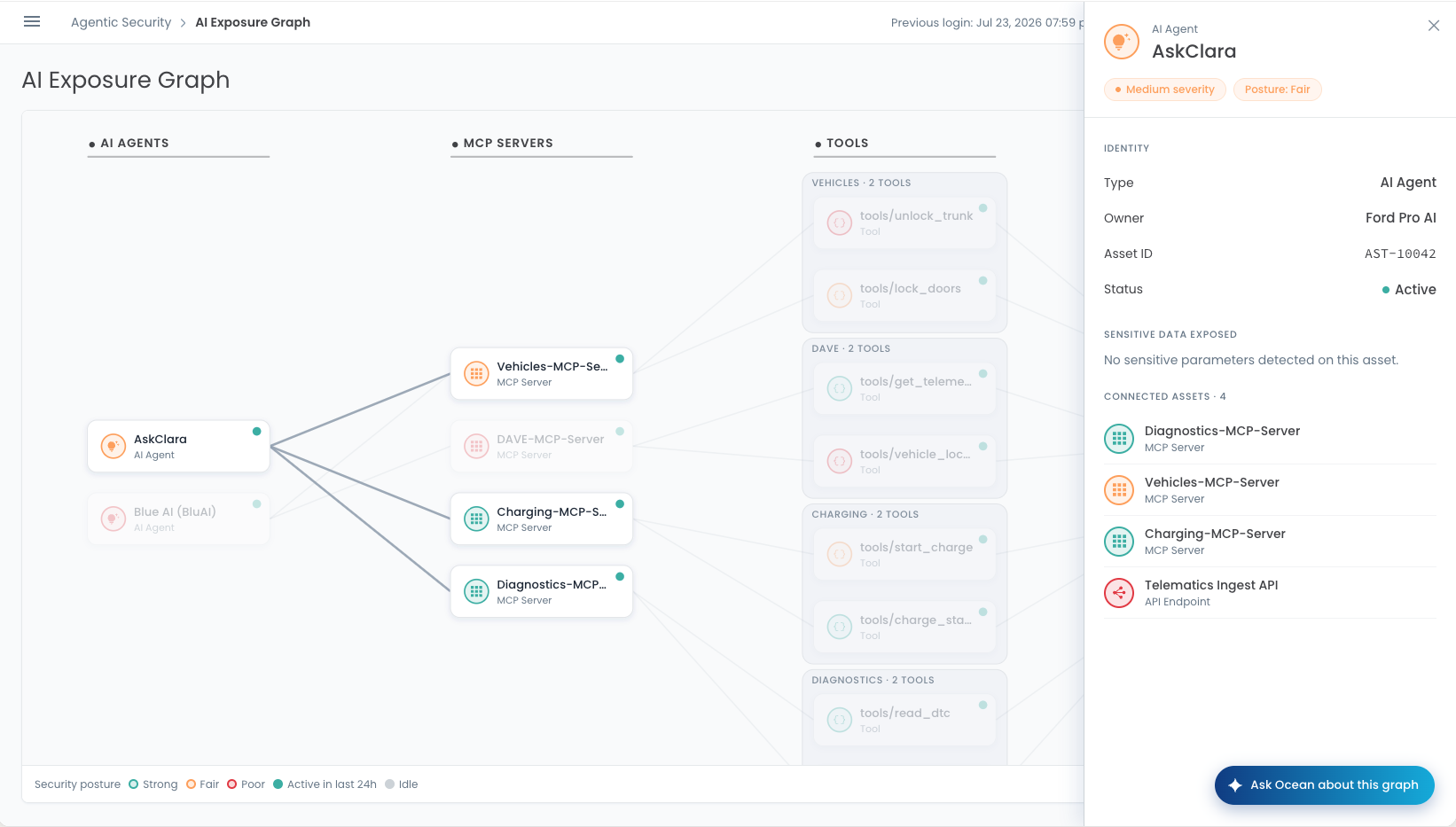Click the Asset ID value AST-10042
Viewport: 1456px width, 827px height.
[1400, 254]
